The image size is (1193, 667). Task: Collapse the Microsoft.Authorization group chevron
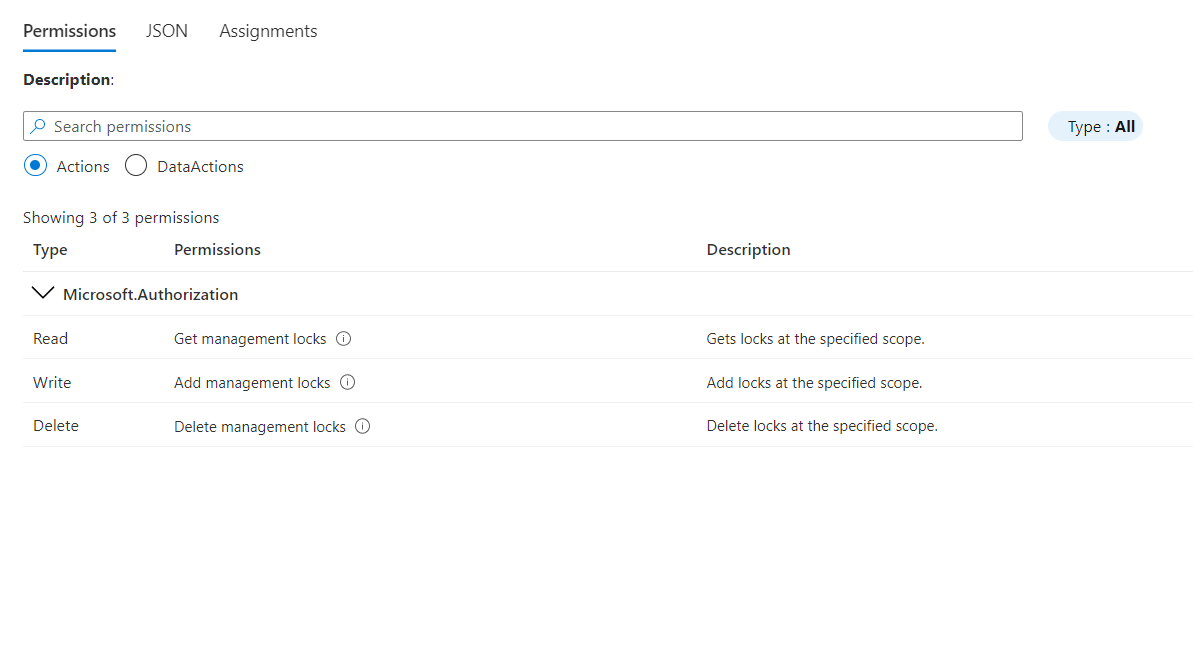(43, 294)
